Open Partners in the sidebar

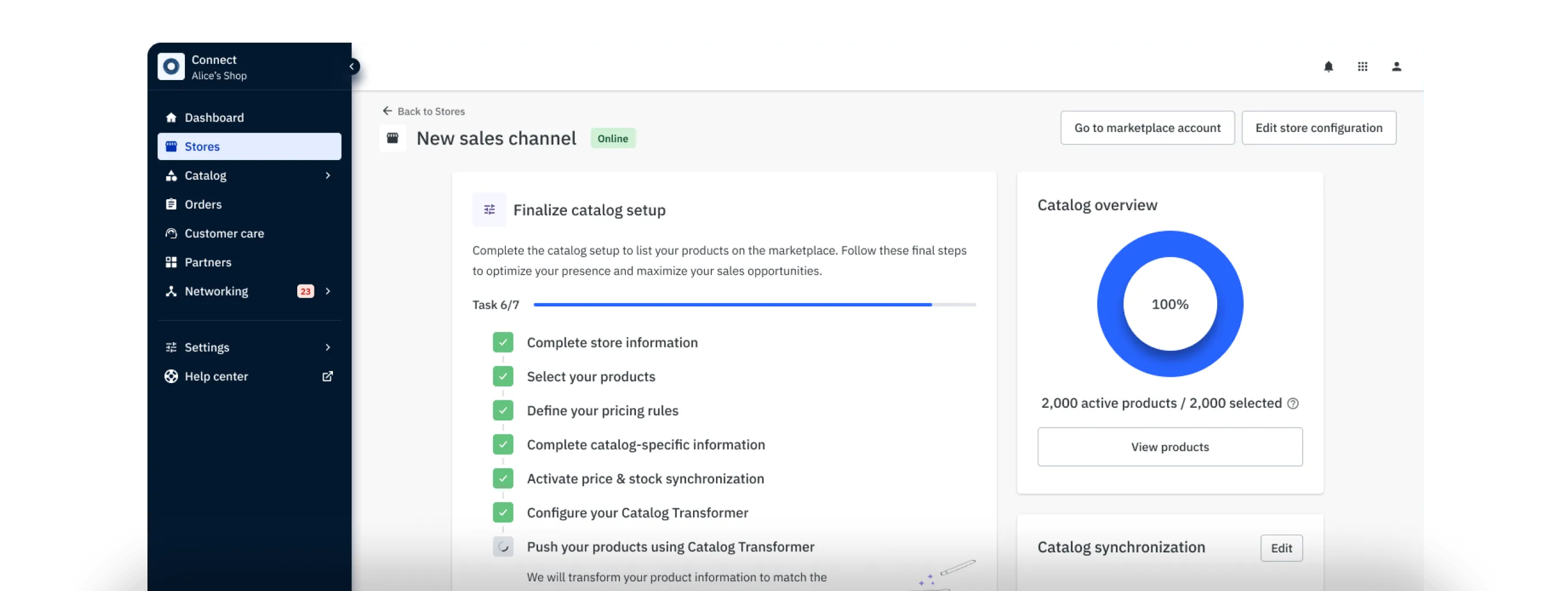249,262
